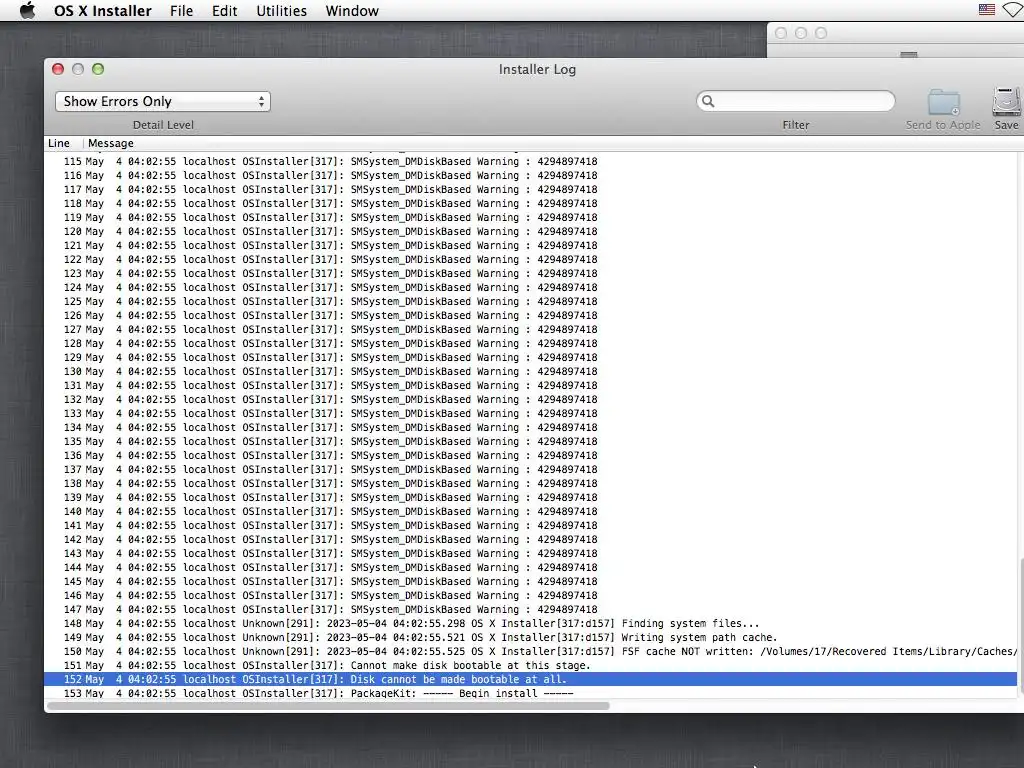Minimize the Installer Log window
The image size is (1024, 768).
78,69
